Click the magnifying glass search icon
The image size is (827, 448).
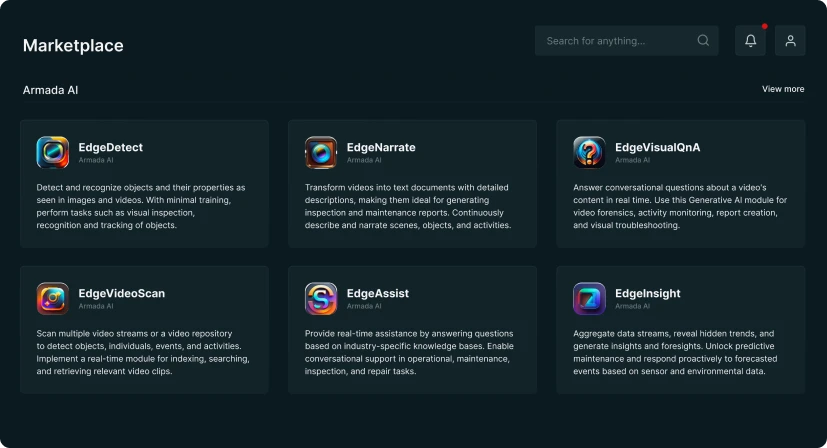[703, 41]
